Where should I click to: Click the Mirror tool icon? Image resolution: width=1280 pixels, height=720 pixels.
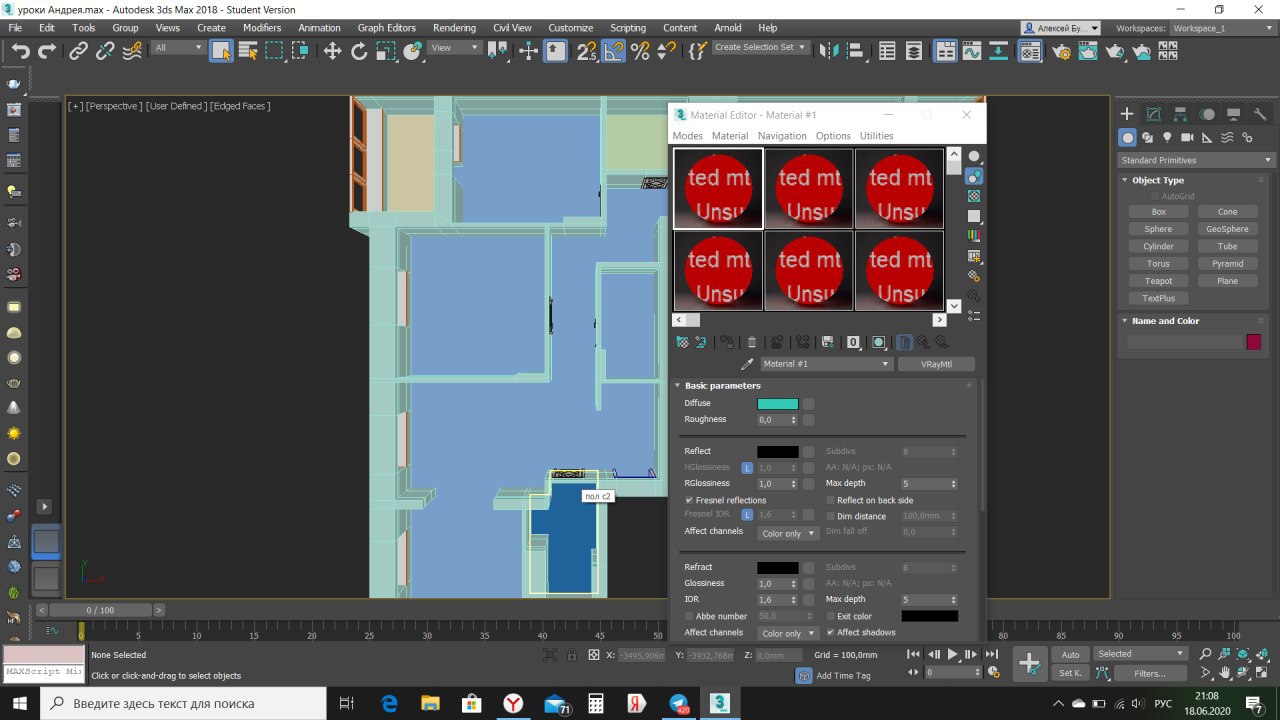coord(827,51)
